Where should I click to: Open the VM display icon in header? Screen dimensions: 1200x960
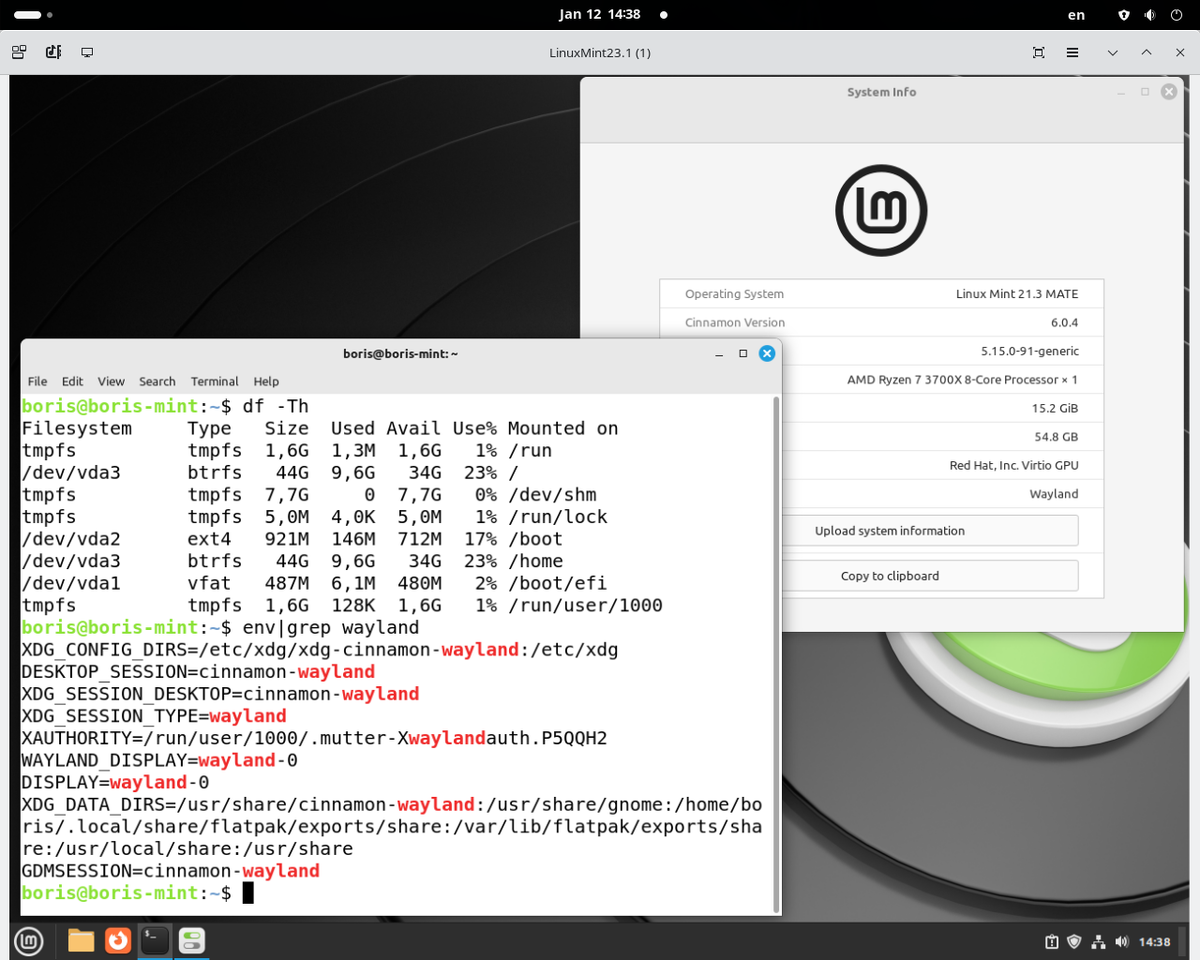tap(88, 52)
